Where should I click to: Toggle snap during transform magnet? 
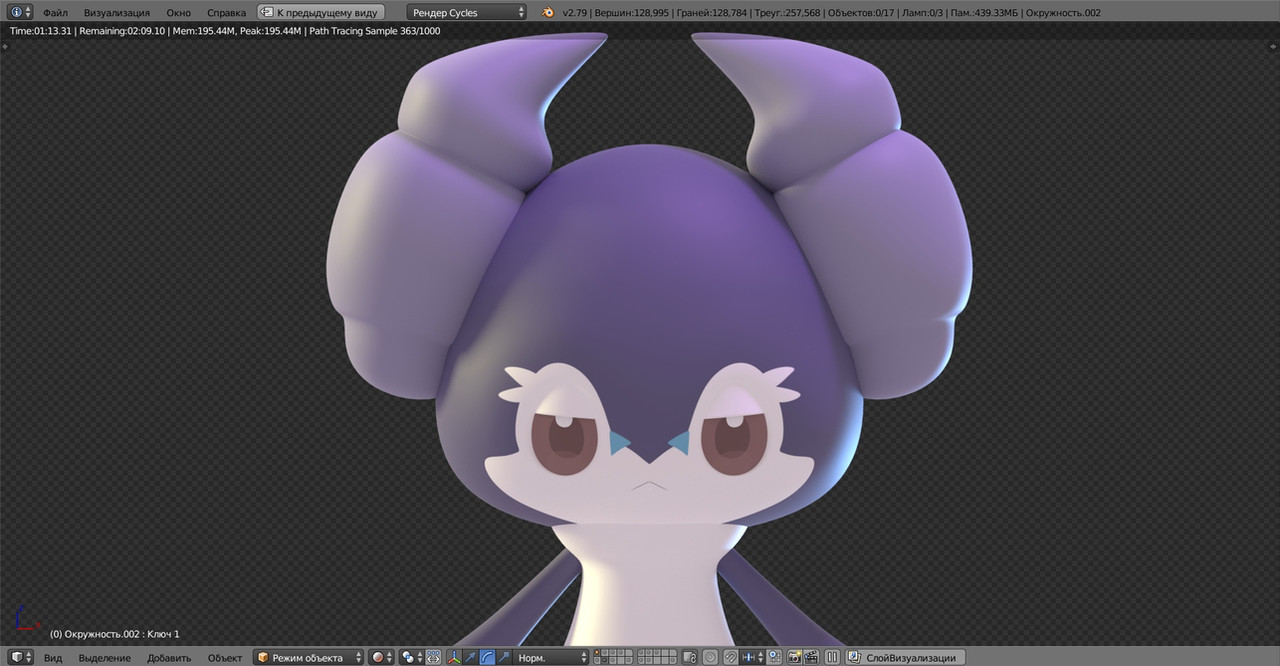click(x=731, y=657)
